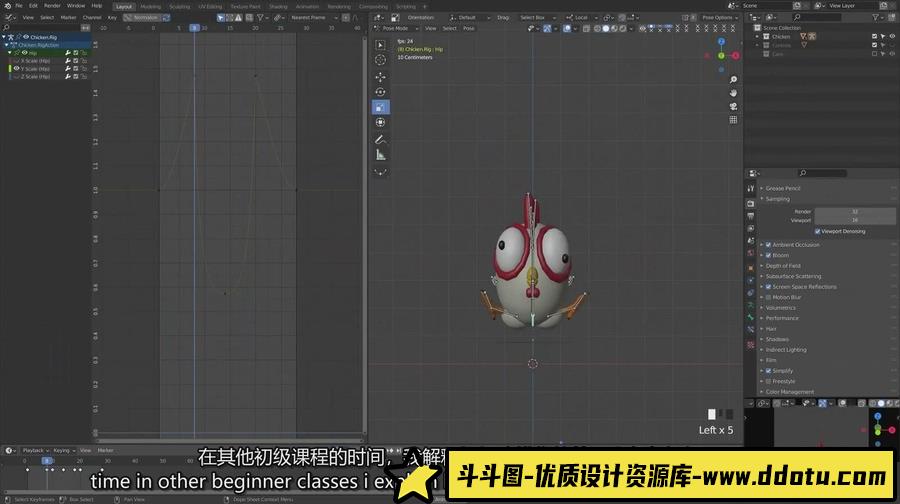900x504 pixels.
Task: Uncheck the Bloom checkbox
Action: coord(768,255)
